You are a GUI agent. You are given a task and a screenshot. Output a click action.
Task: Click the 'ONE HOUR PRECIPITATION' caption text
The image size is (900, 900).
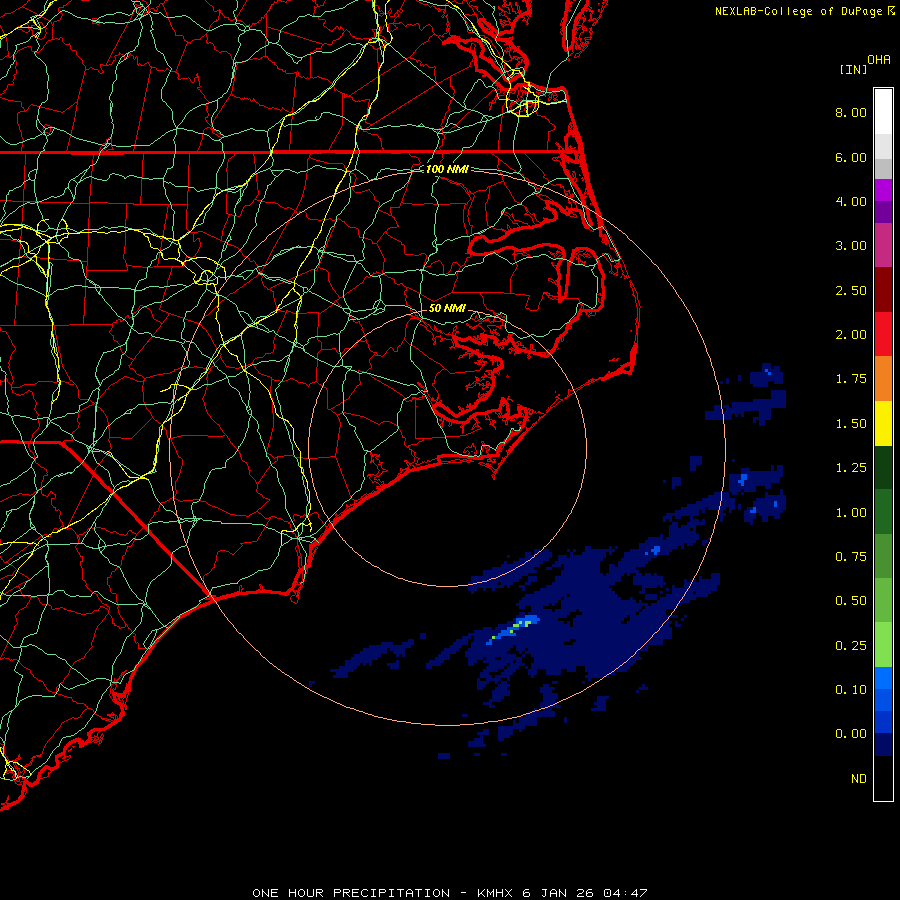pyautogui.click(x=351, y=893)
